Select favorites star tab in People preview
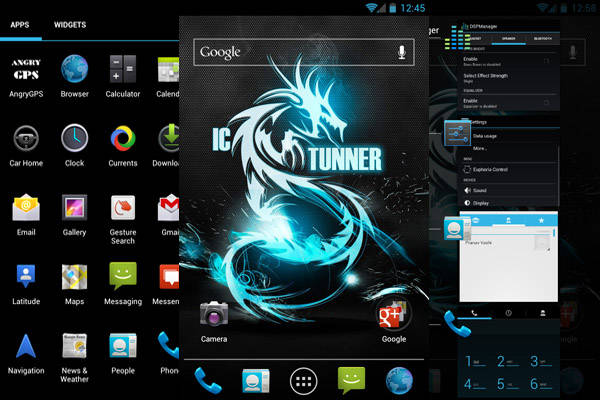 click(541, 220)
